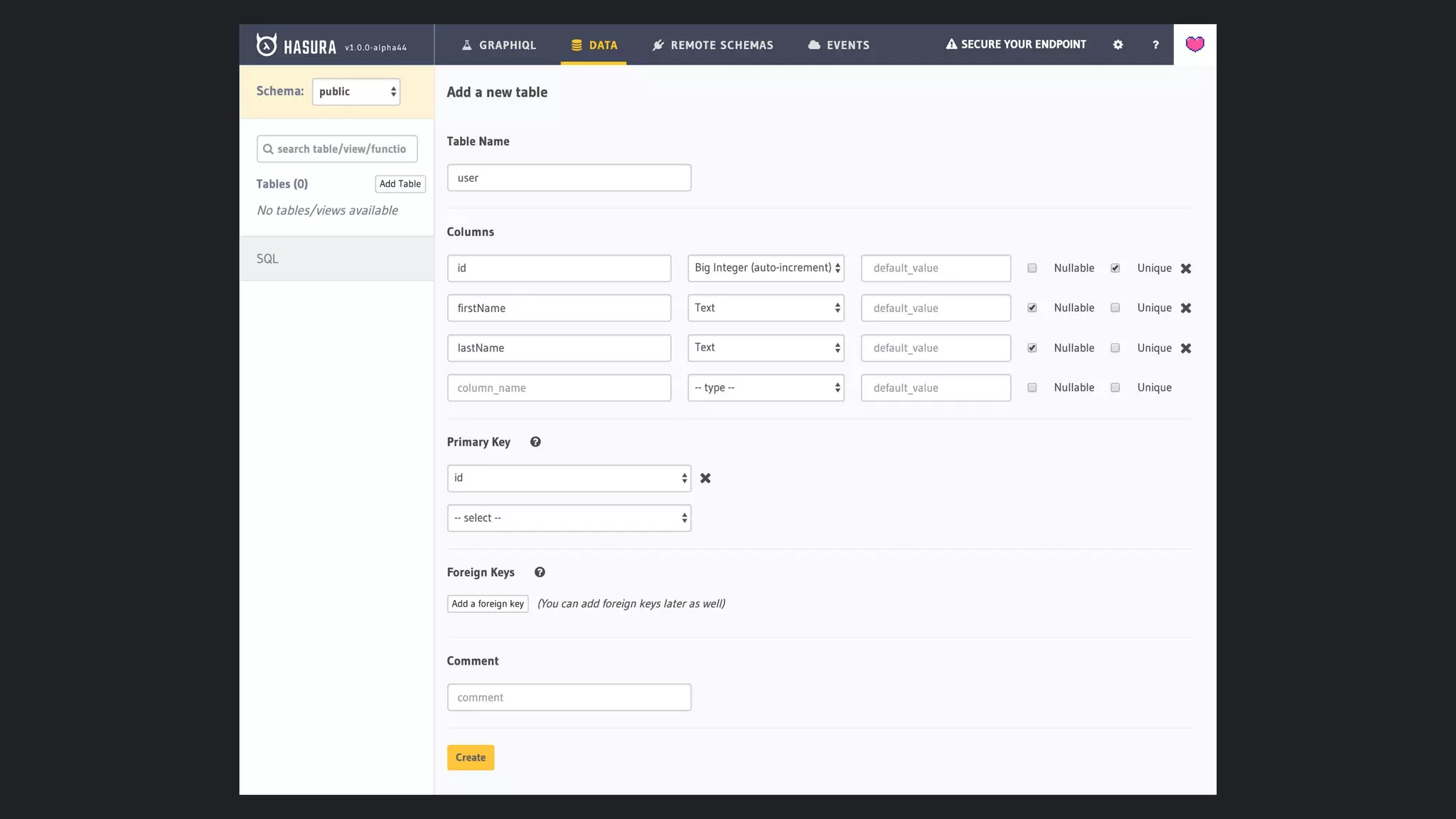1456x819 pixels.
Task: Click the Hasura logo icon
Action: (267, 45)
